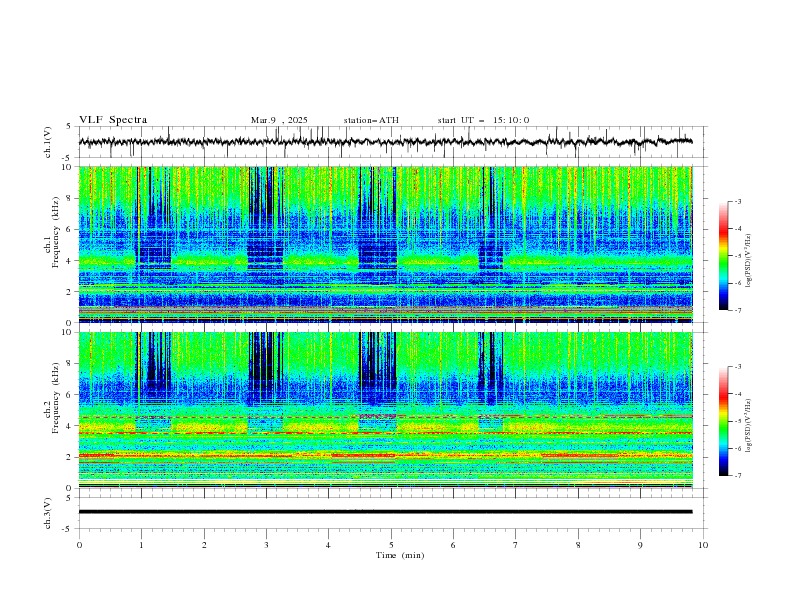Click the "-7" tick on ch.2 color bar

(x=737, y=476)
